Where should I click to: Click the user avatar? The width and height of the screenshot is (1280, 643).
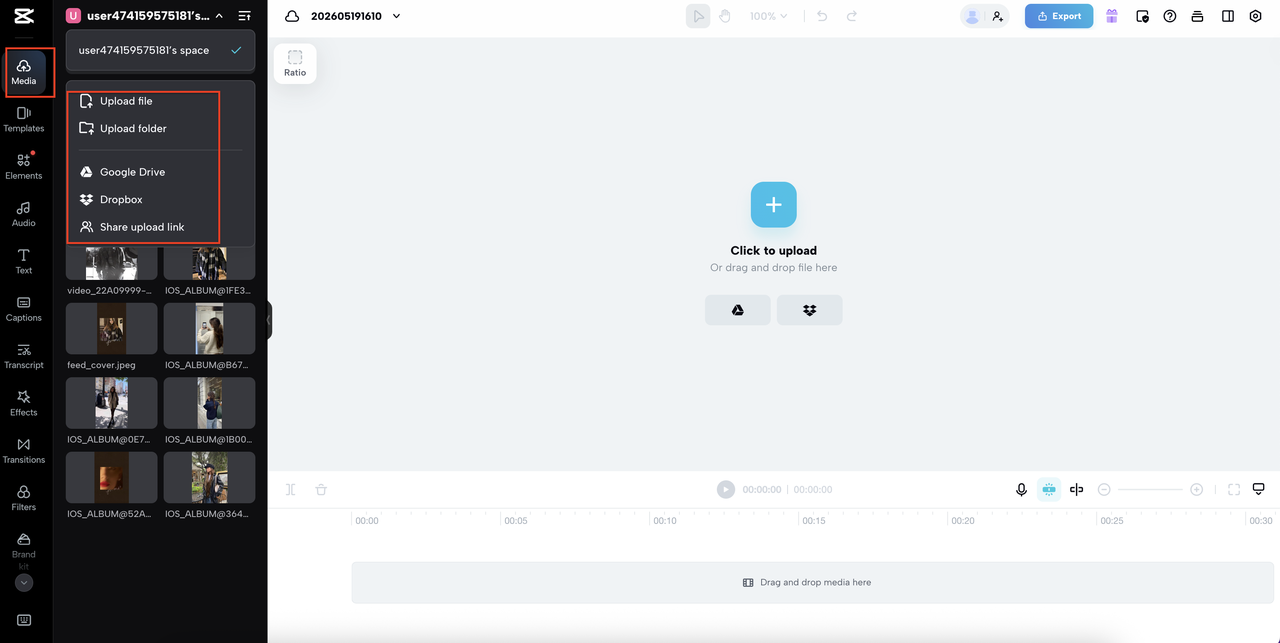pyautogui.click(x=972, y=16)
